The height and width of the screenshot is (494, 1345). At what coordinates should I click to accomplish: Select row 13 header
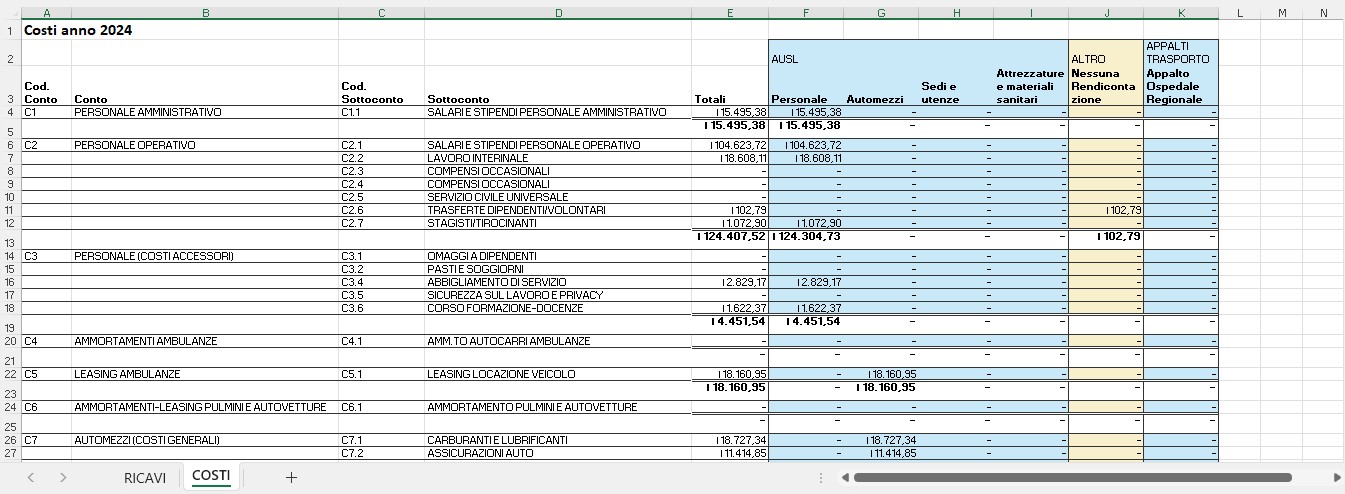point(11,242)
